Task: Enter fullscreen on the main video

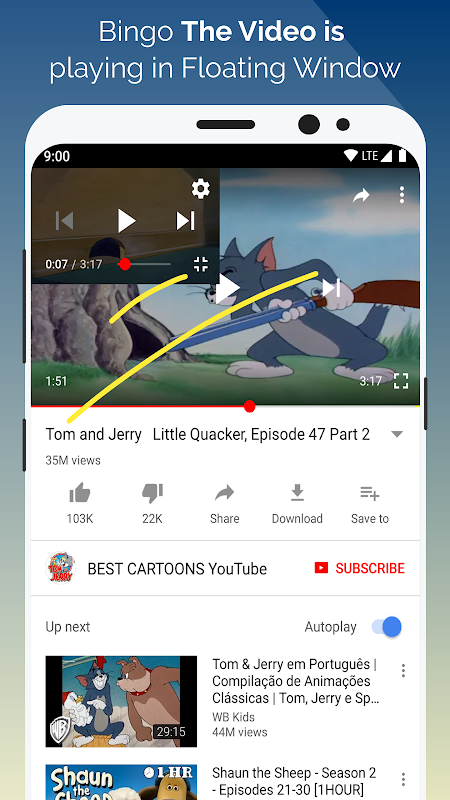Action: point(401,381)
